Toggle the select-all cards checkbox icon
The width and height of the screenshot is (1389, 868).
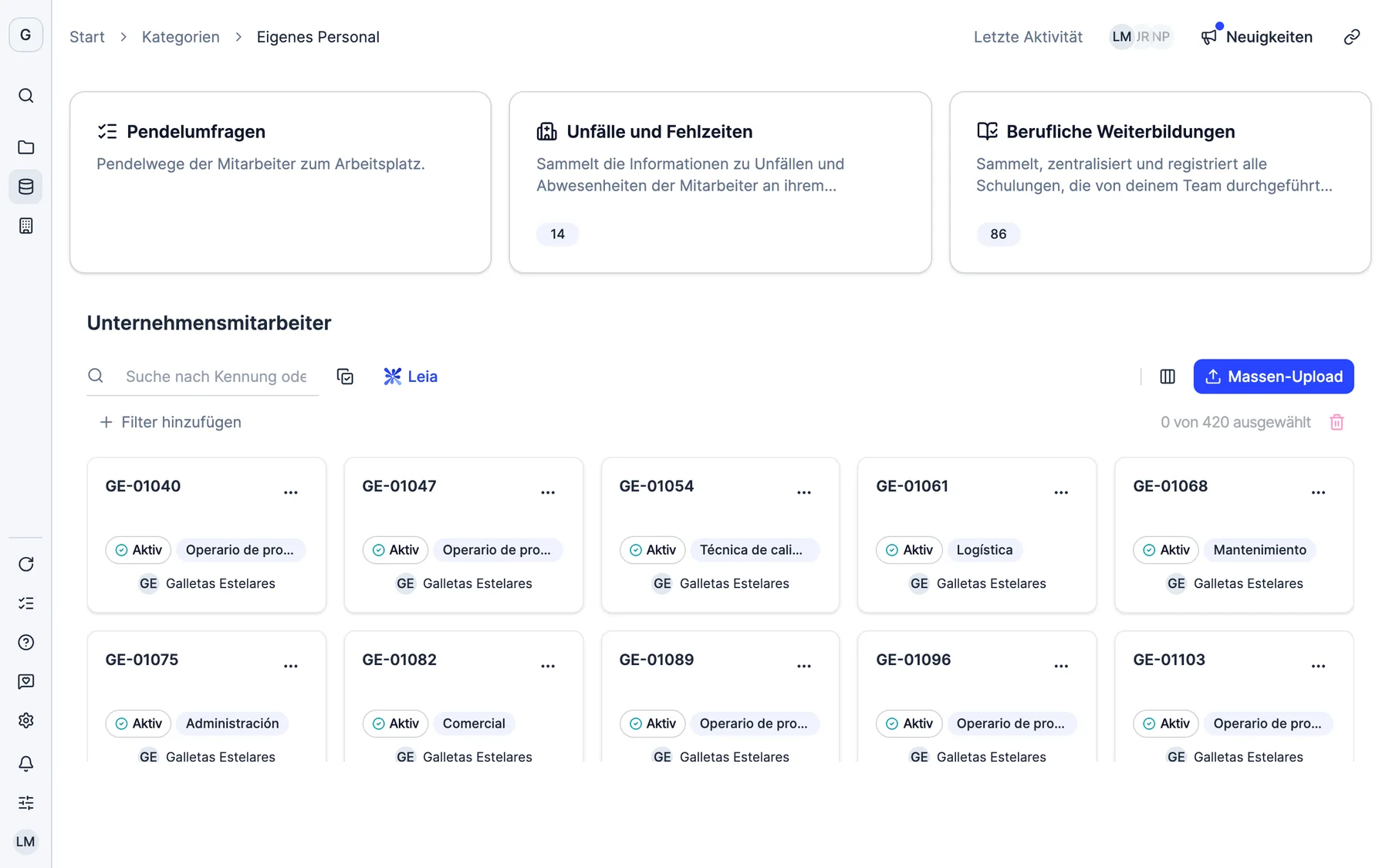point(345,377)
